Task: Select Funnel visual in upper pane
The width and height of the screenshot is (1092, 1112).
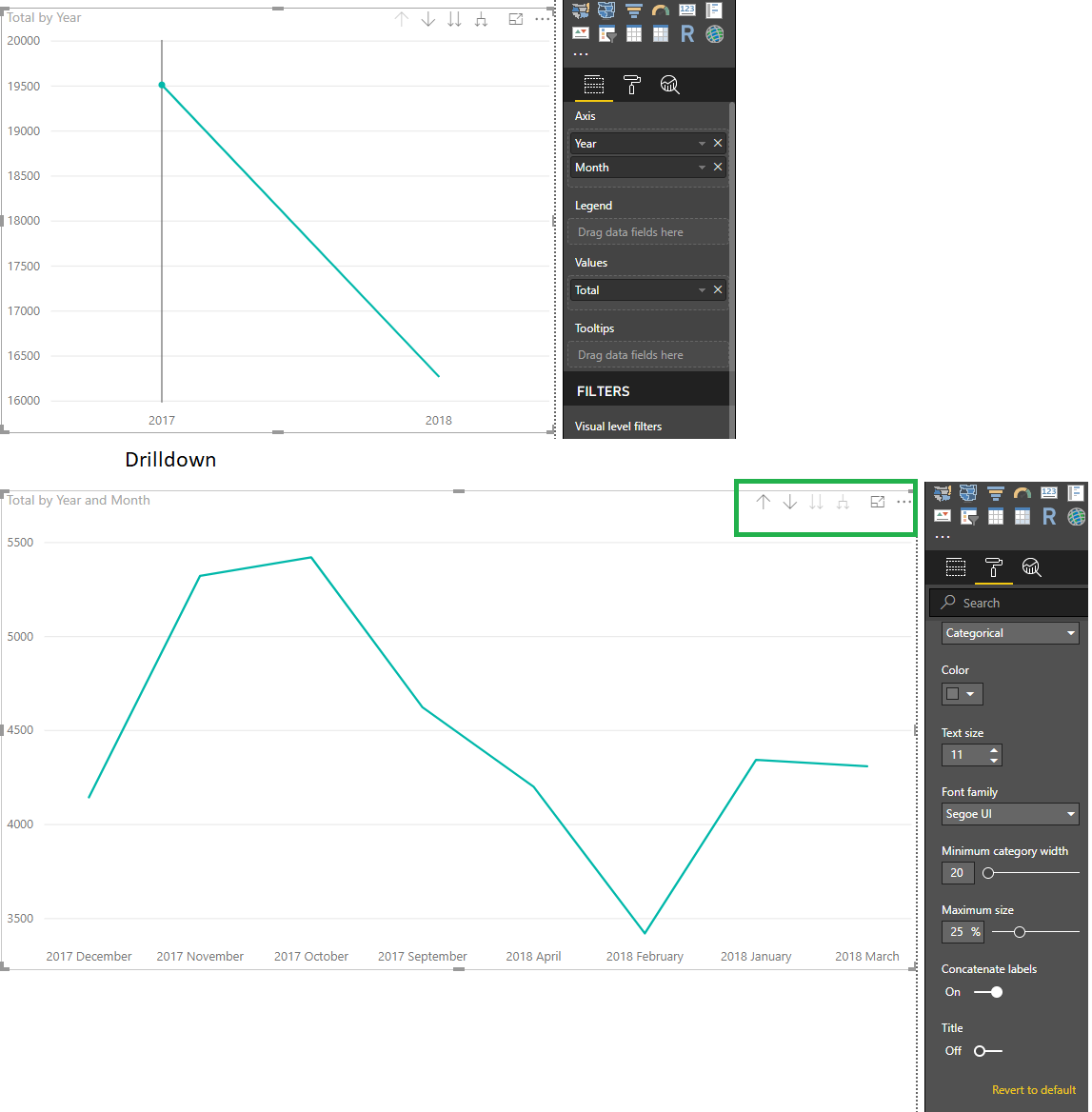Action: [x=634, y=10]
